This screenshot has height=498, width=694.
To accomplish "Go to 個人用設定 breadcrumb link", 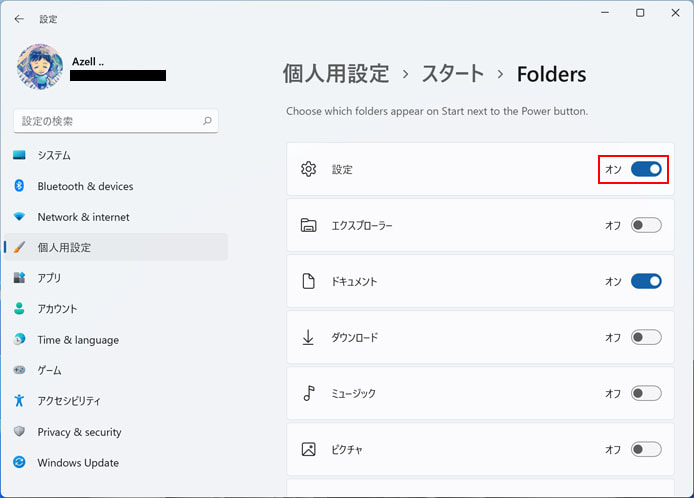I will coord(336,73).
